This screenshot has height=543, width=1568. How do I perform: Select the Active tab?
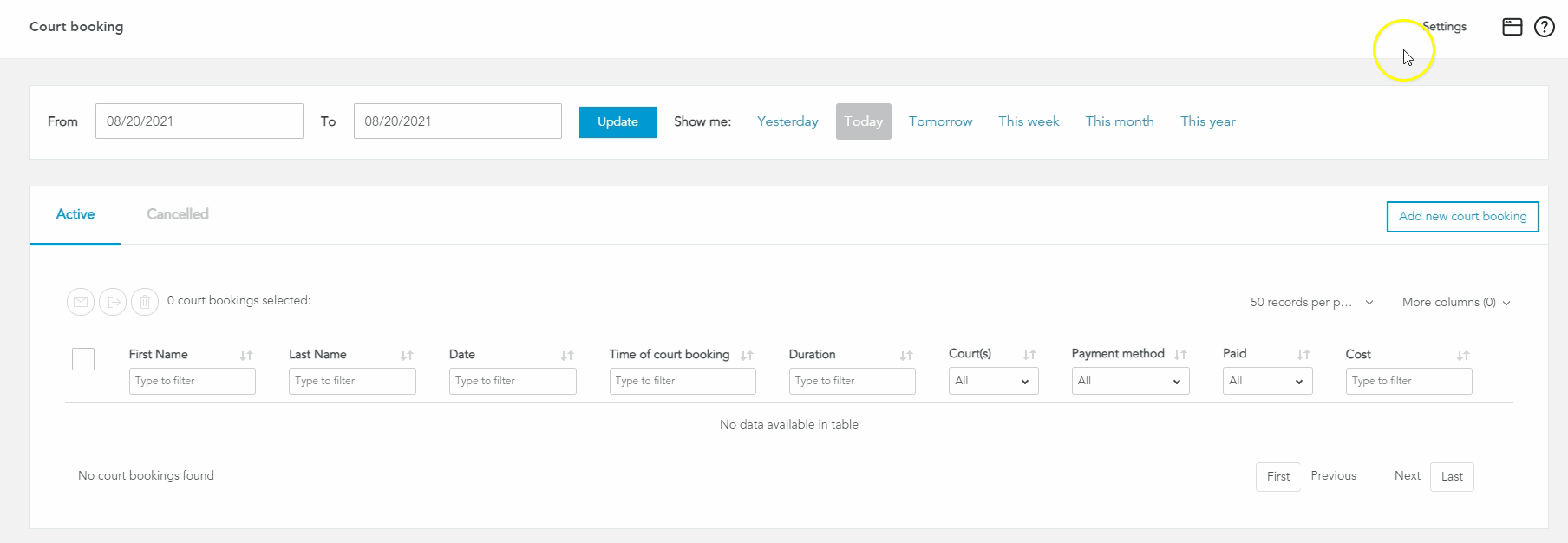75,214
